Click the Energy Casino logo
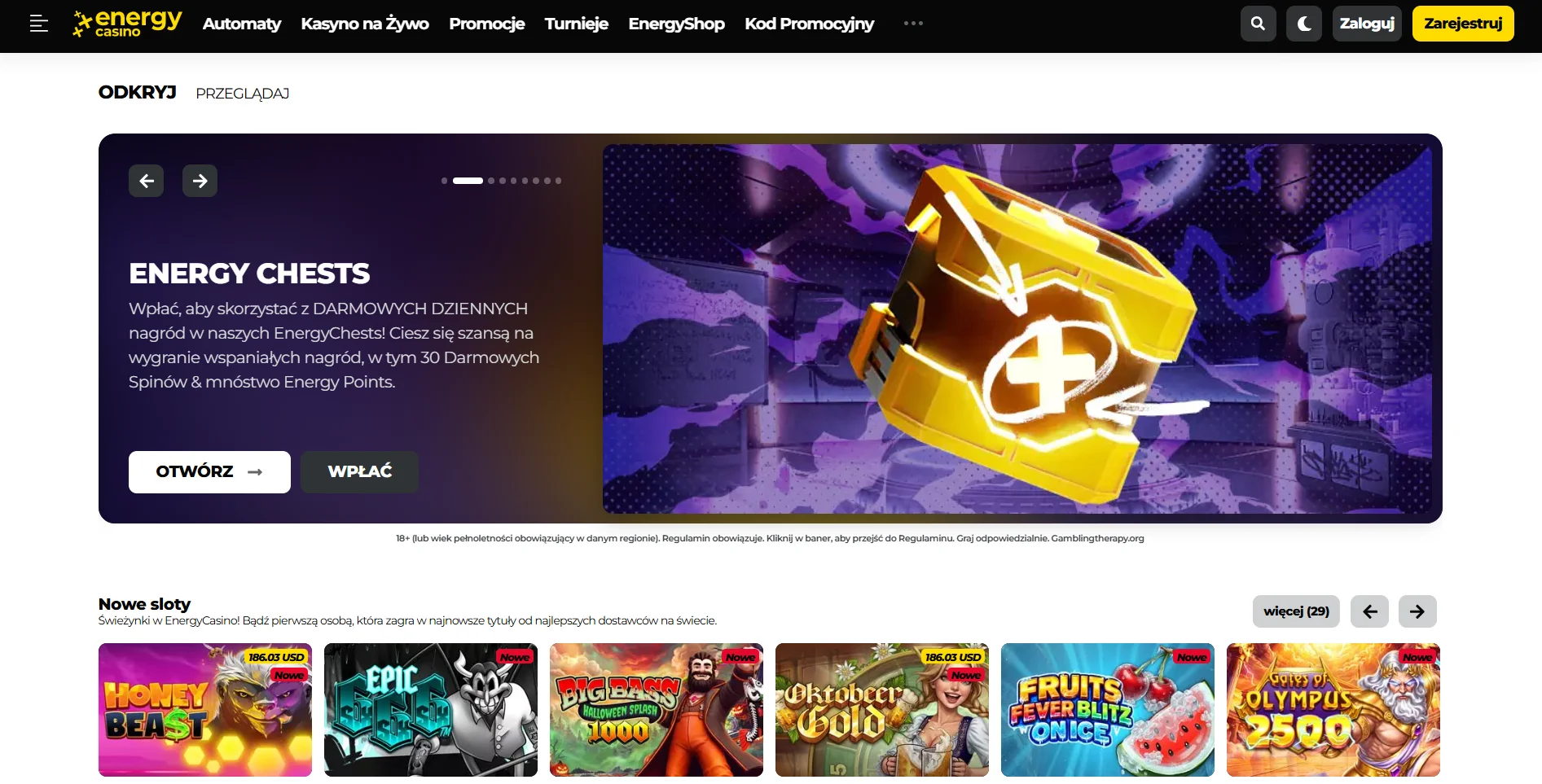Screen dimensions: 1542x784 point(127,24)
